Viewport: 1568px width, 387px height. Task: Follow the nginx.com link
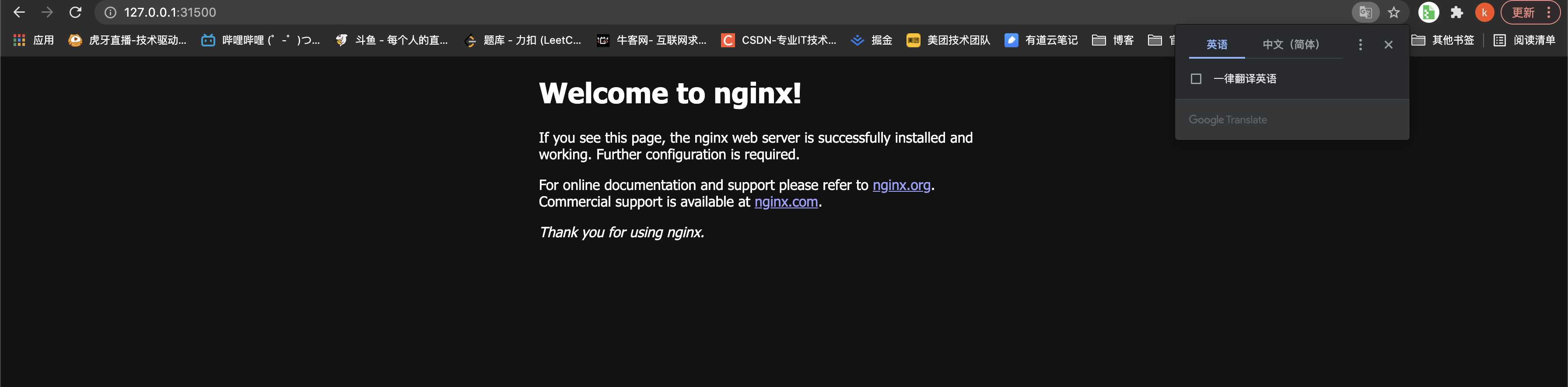786,202
